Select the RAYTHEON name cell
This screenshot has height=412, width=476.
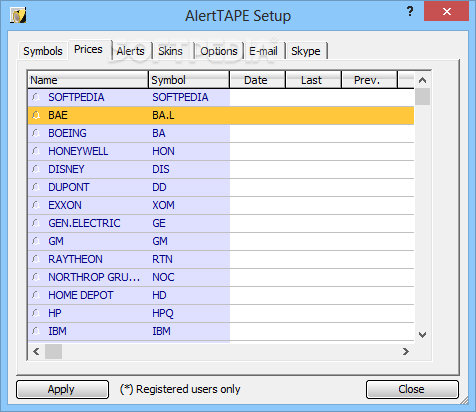(88, 259)
